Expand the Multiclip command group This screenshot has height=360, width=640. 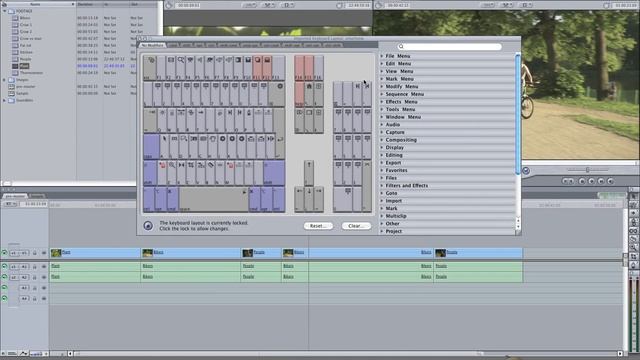[x=382, y=216]
